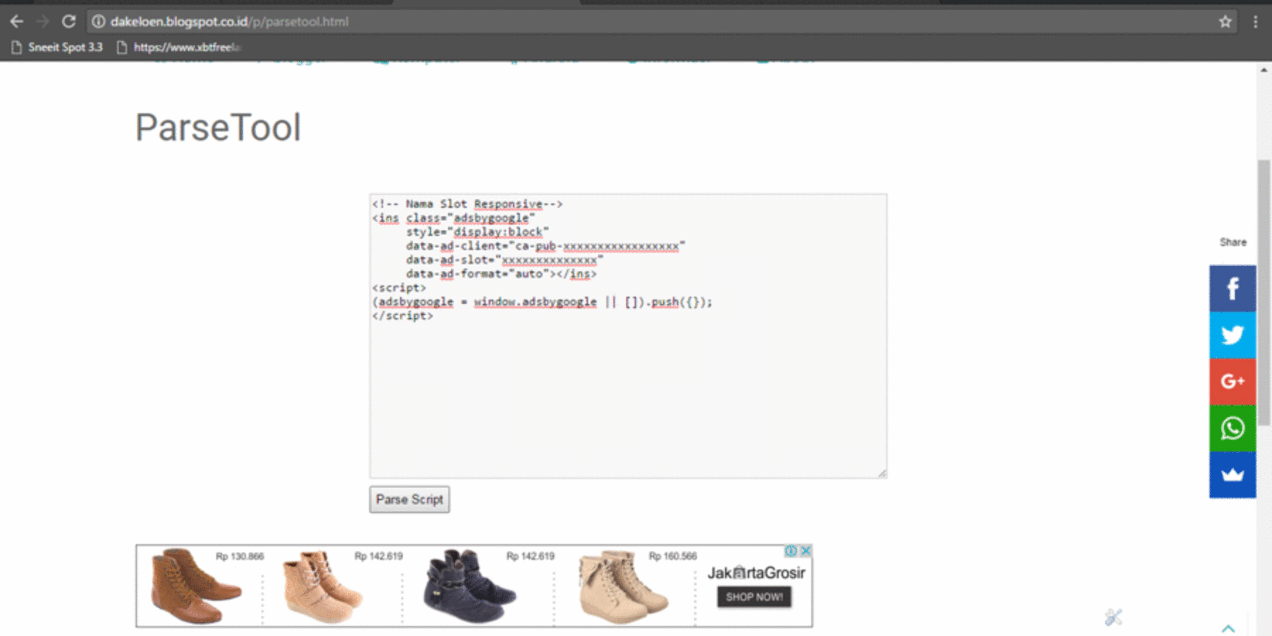
Task: Click the browser forward arrow
Action: coord(42,21)
